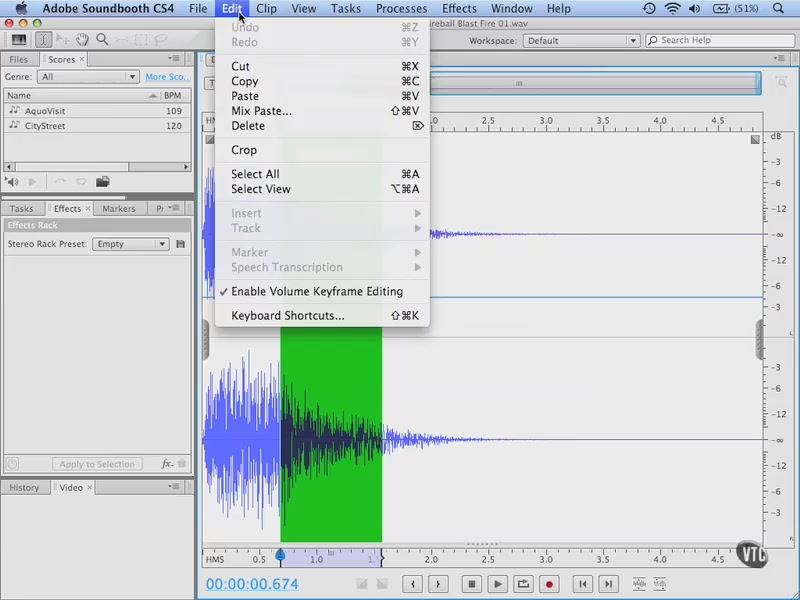The height and width of the screenshot is (600, 800).
Task: Open the Processes menu
Action: pyautogui.click(x=402, y=8)
